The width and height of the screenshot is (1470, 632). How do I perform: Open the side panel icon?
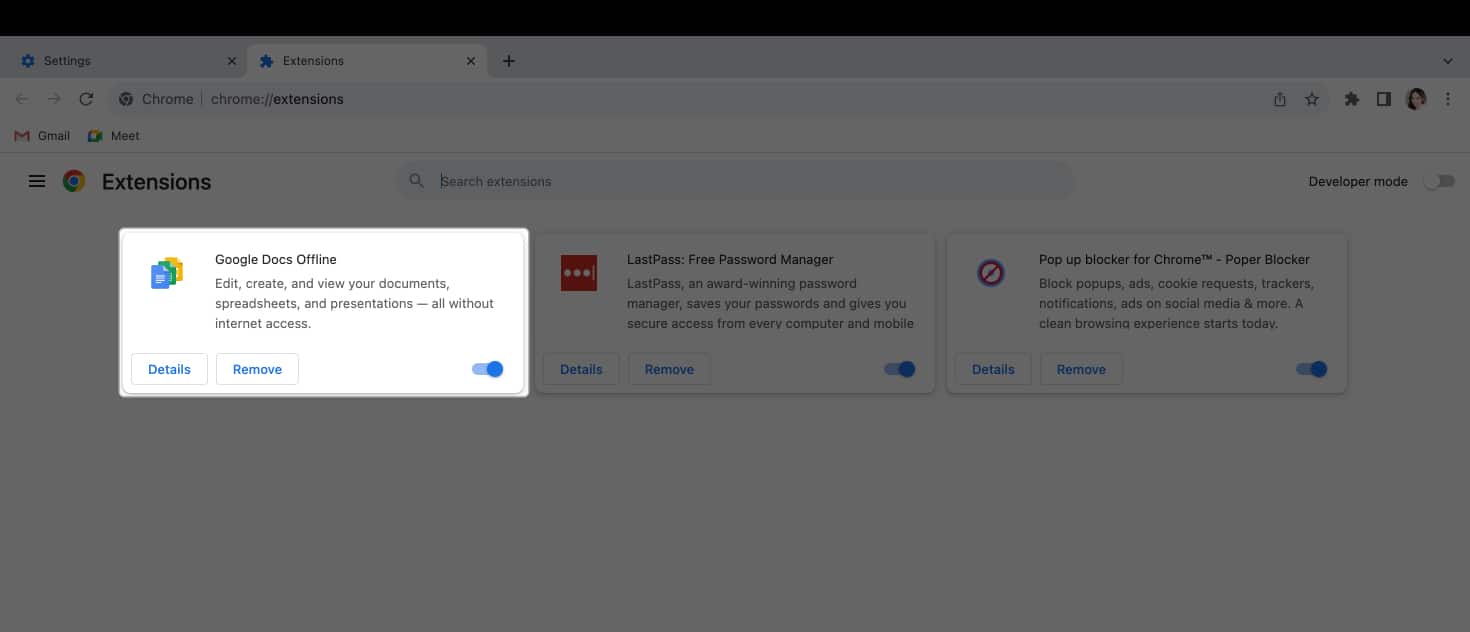pos(1384,99)
